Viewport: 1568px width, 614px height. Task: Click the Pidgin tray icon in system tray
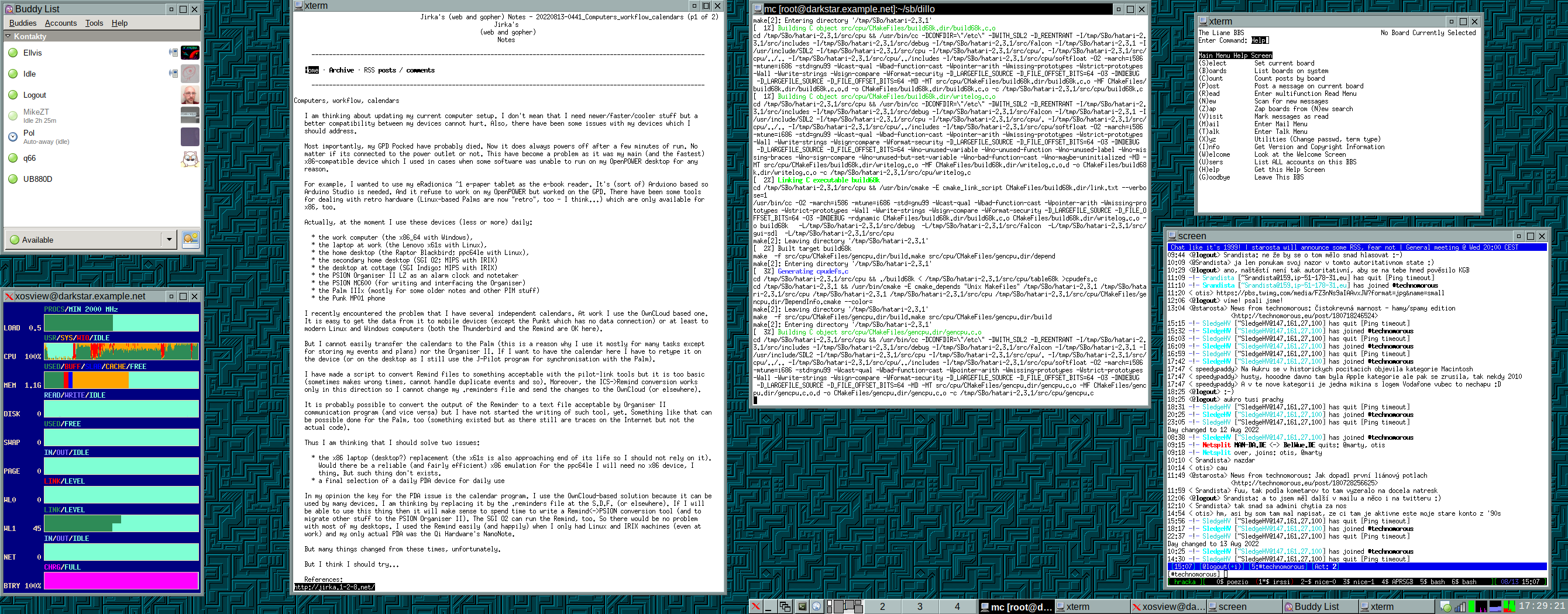[x=1446, y=606]
